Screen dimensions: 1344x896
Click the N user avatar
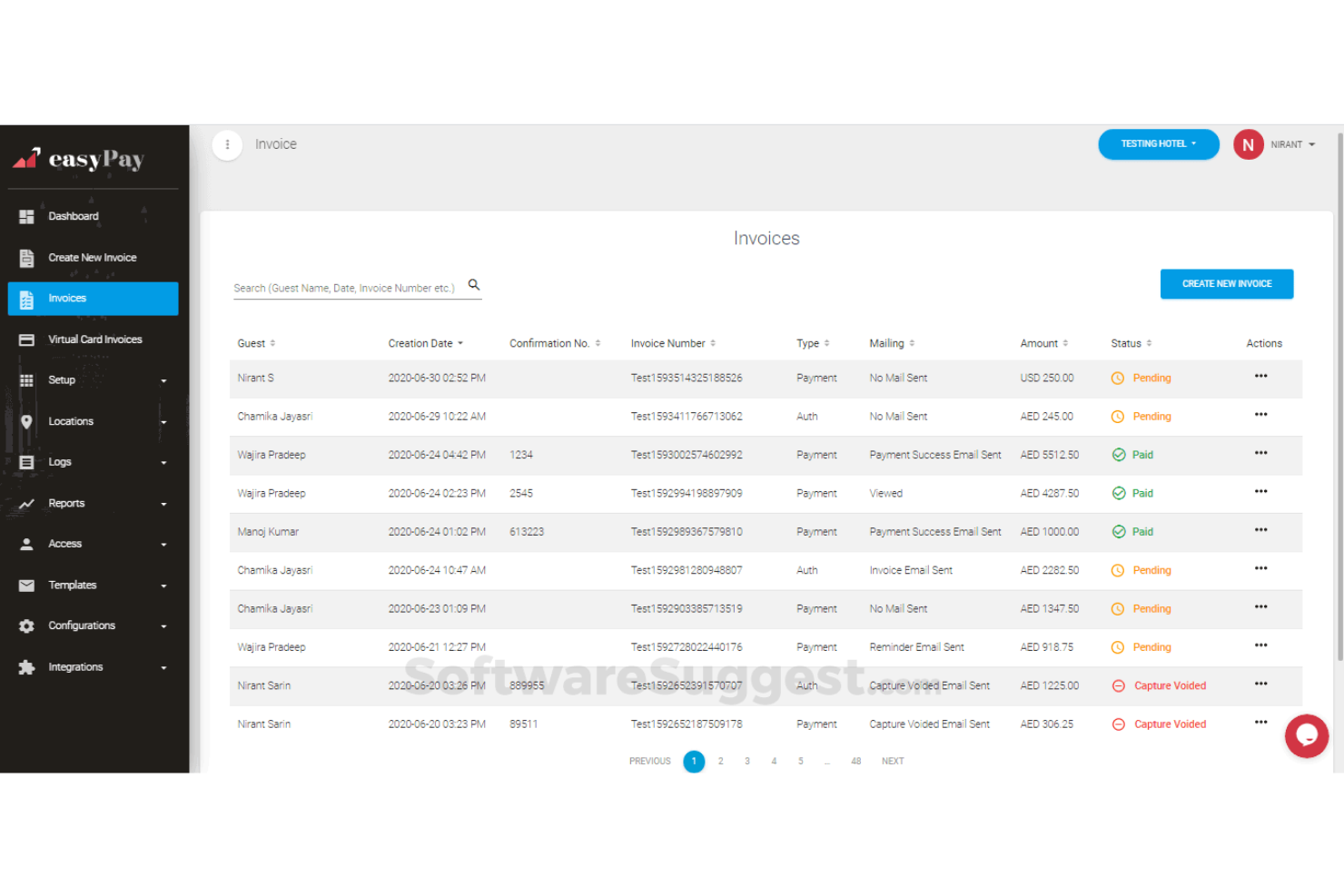(x=1248, y=144)
